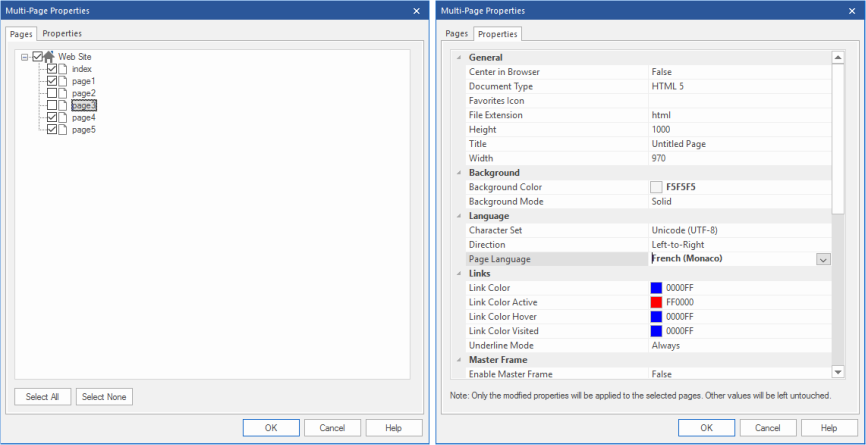The height and width of the screenshot is (445, 866).
Task: Open Help from the left dialog
Action: [394, 428]
